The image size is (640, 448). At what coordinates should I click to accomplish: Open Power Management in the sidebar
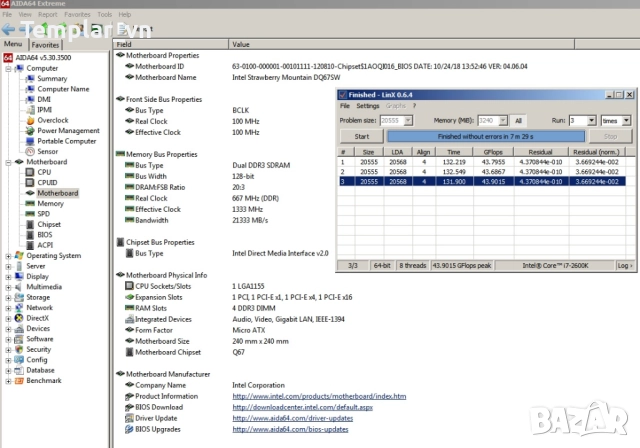pyautogui.click(x=68, y=130)
